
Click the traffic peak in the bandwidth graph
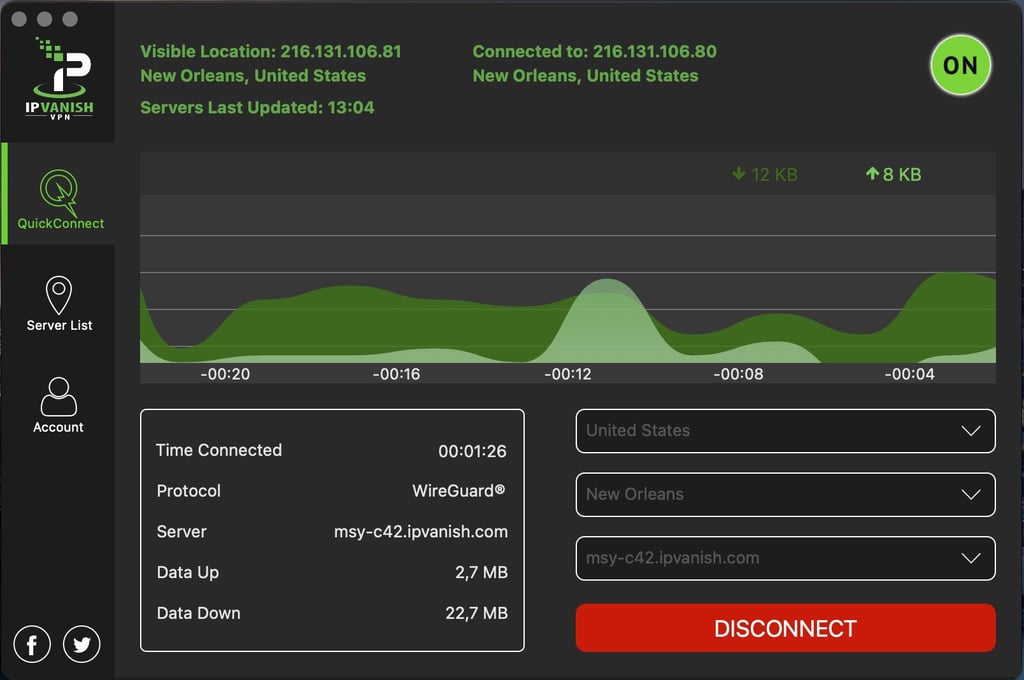click(x=607, y=320)
